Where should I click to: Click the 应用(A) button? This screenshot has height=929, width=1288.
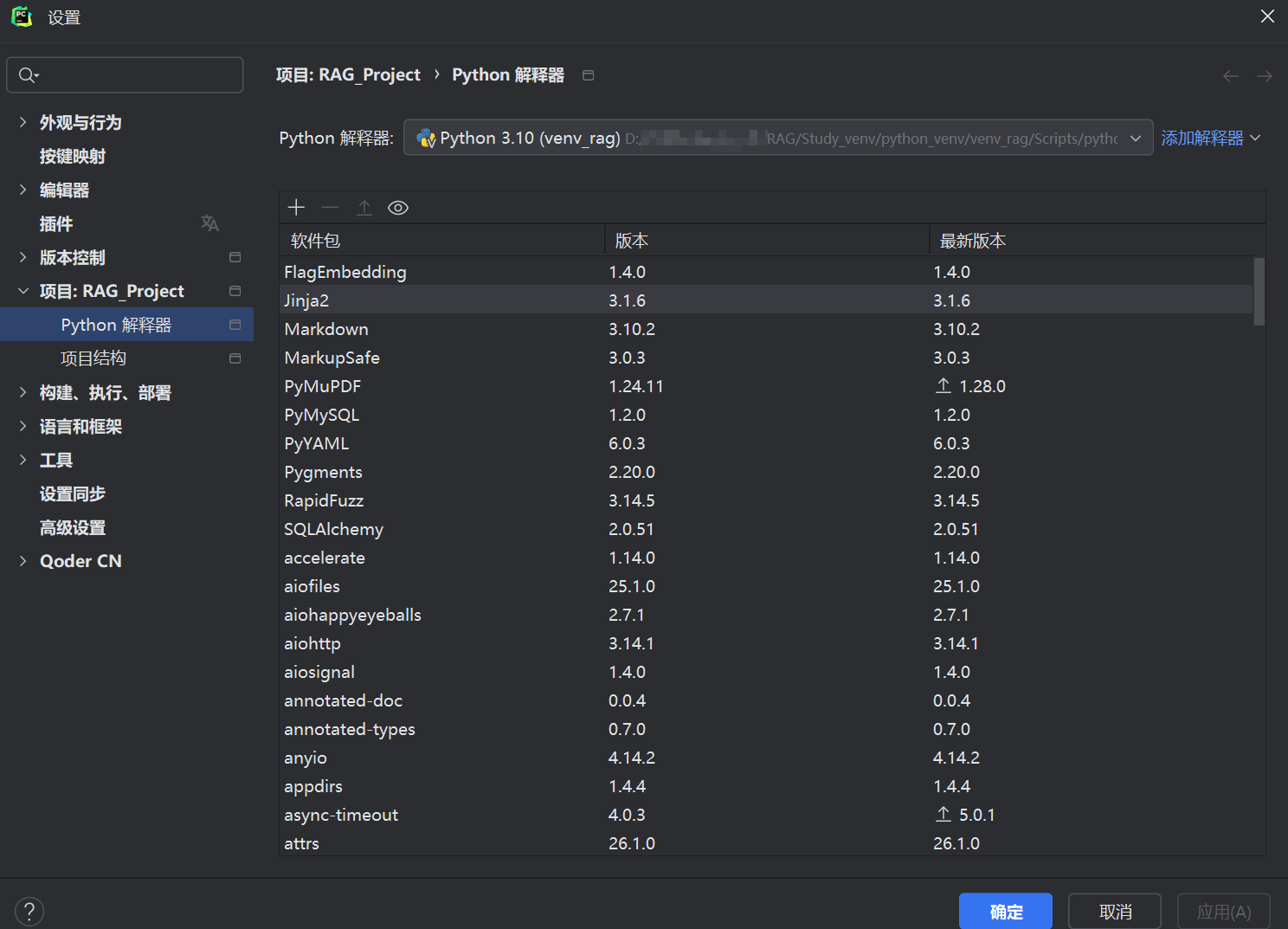pos(1224,912)
